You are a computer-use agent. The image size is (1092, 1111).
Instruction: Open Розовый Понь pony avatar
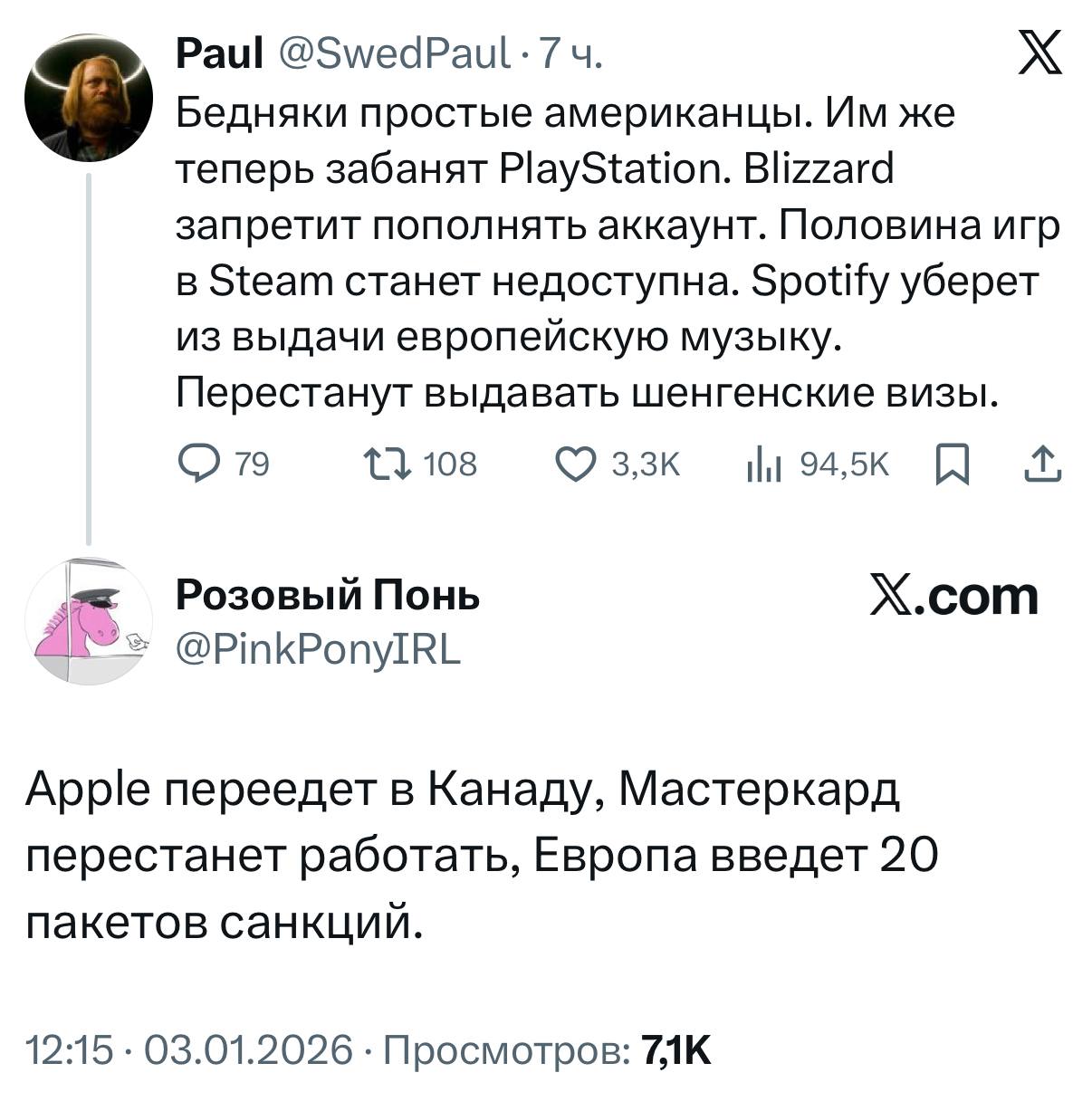tap(88, 620)
